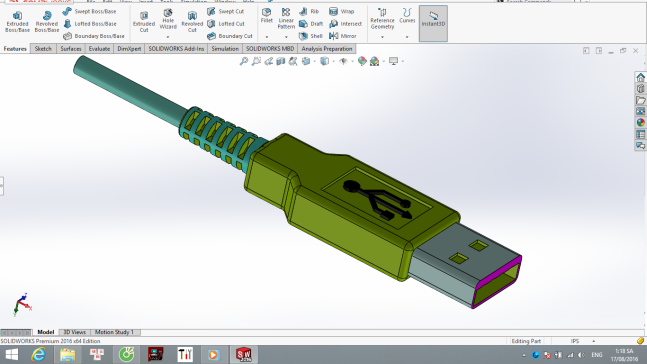Open the Hole Wizard
Viewport: 647px width, 364px height.
[x=168, y=19]
